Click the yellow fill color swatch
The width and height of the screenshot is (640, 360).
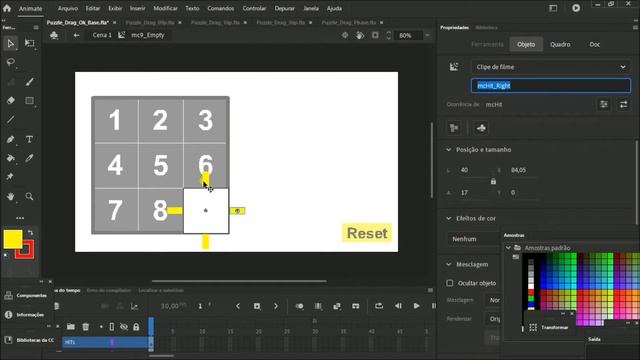point(13,239)
